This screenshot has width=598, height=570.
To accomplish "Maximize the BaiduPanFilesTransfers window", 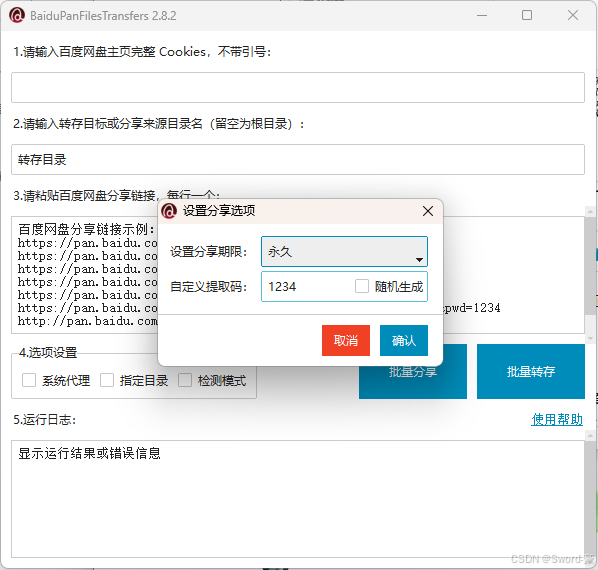I will click(527, 16).
